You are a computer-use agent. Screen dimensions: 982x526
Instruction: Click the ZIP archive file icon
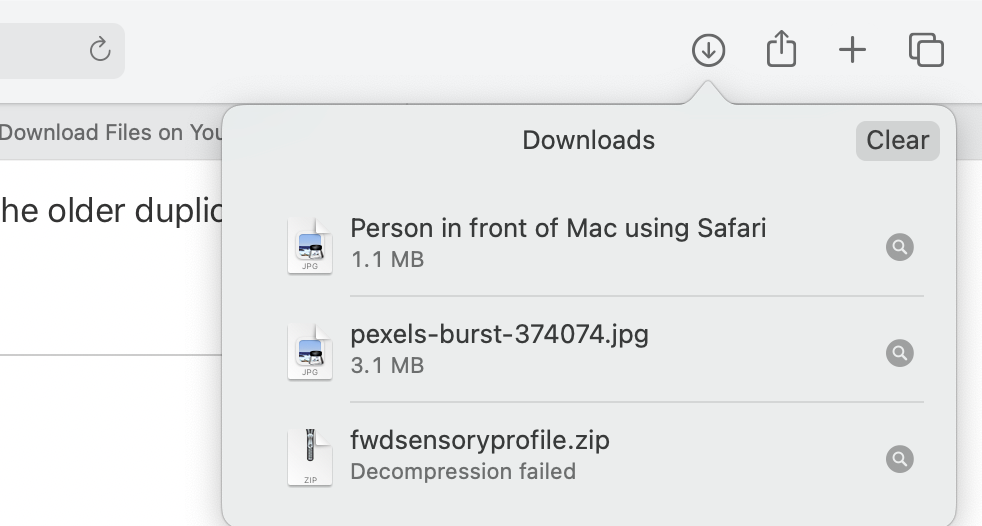click(310, 458)
